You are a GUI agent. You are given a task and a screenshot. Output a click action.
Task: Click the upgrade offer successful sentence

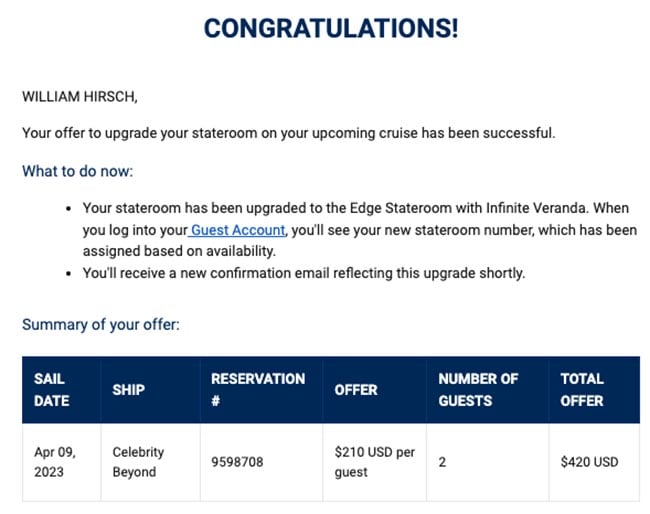click(x=289, y=133)
